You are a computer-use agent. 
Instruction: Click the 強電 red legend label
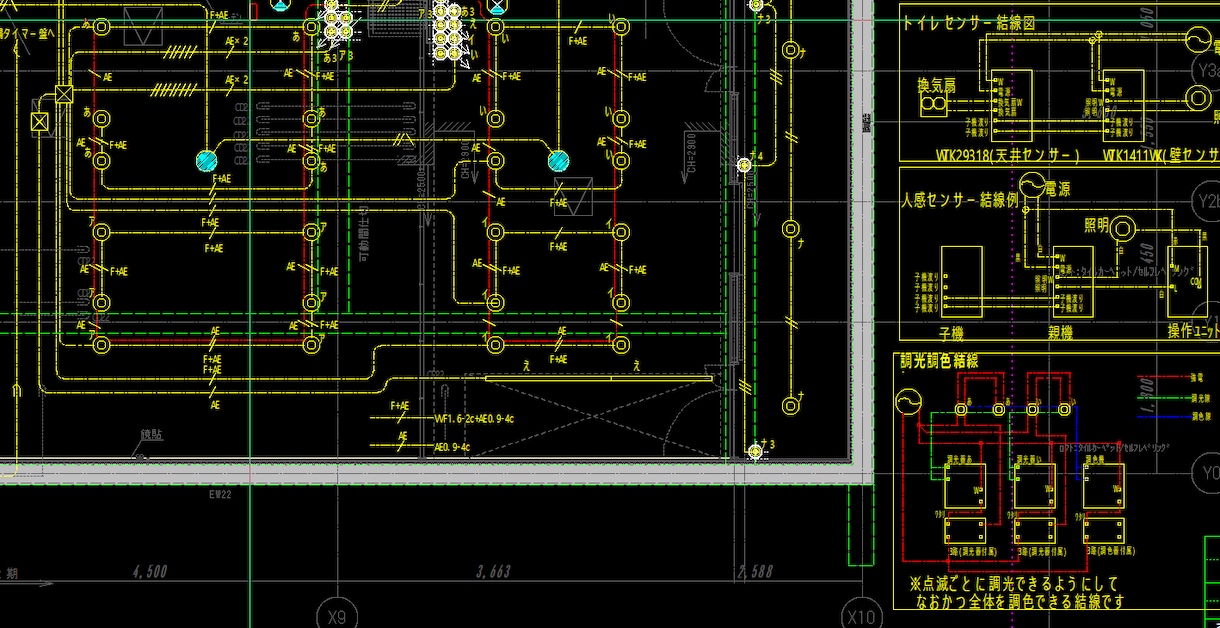pos(1195,378)
